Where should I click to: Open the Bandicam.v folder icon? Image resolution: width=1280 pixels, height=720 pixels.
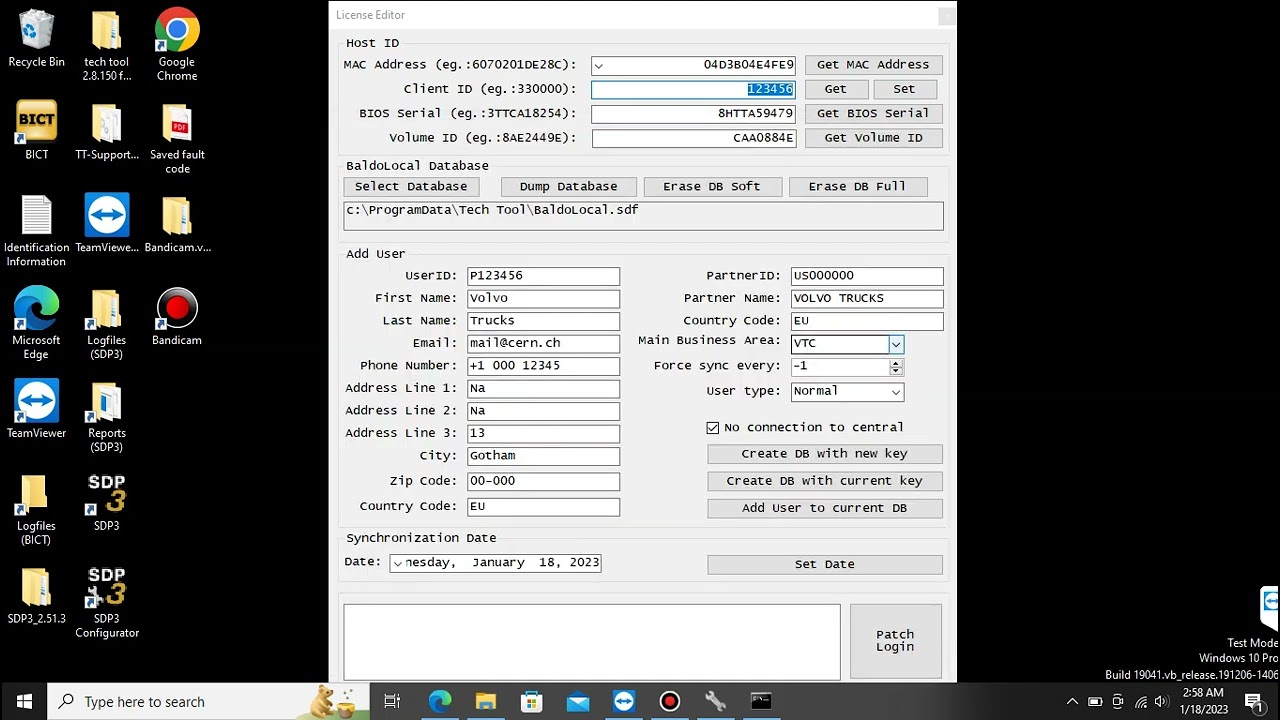pos(177,224)
